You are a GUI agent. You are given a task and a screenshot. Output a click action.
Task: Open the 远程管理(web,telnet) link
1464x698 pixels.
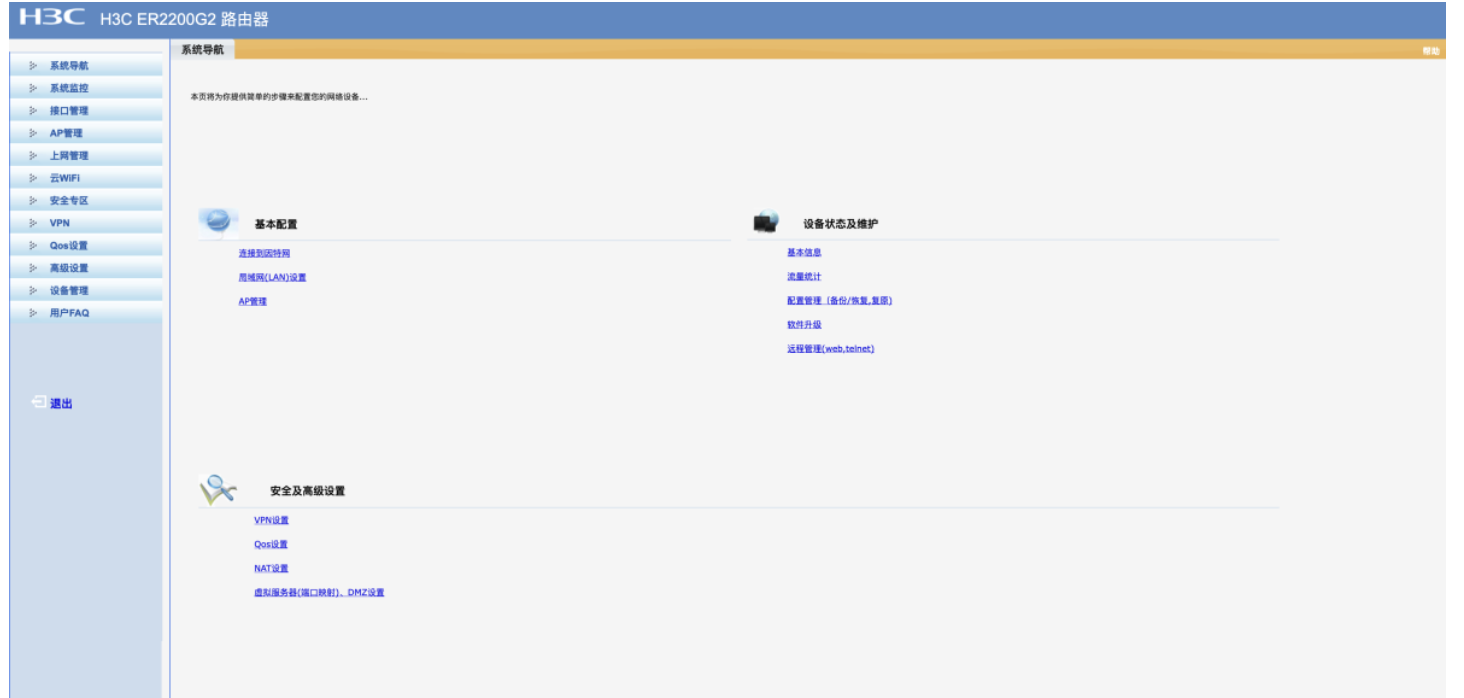click(x=830, y=348)
